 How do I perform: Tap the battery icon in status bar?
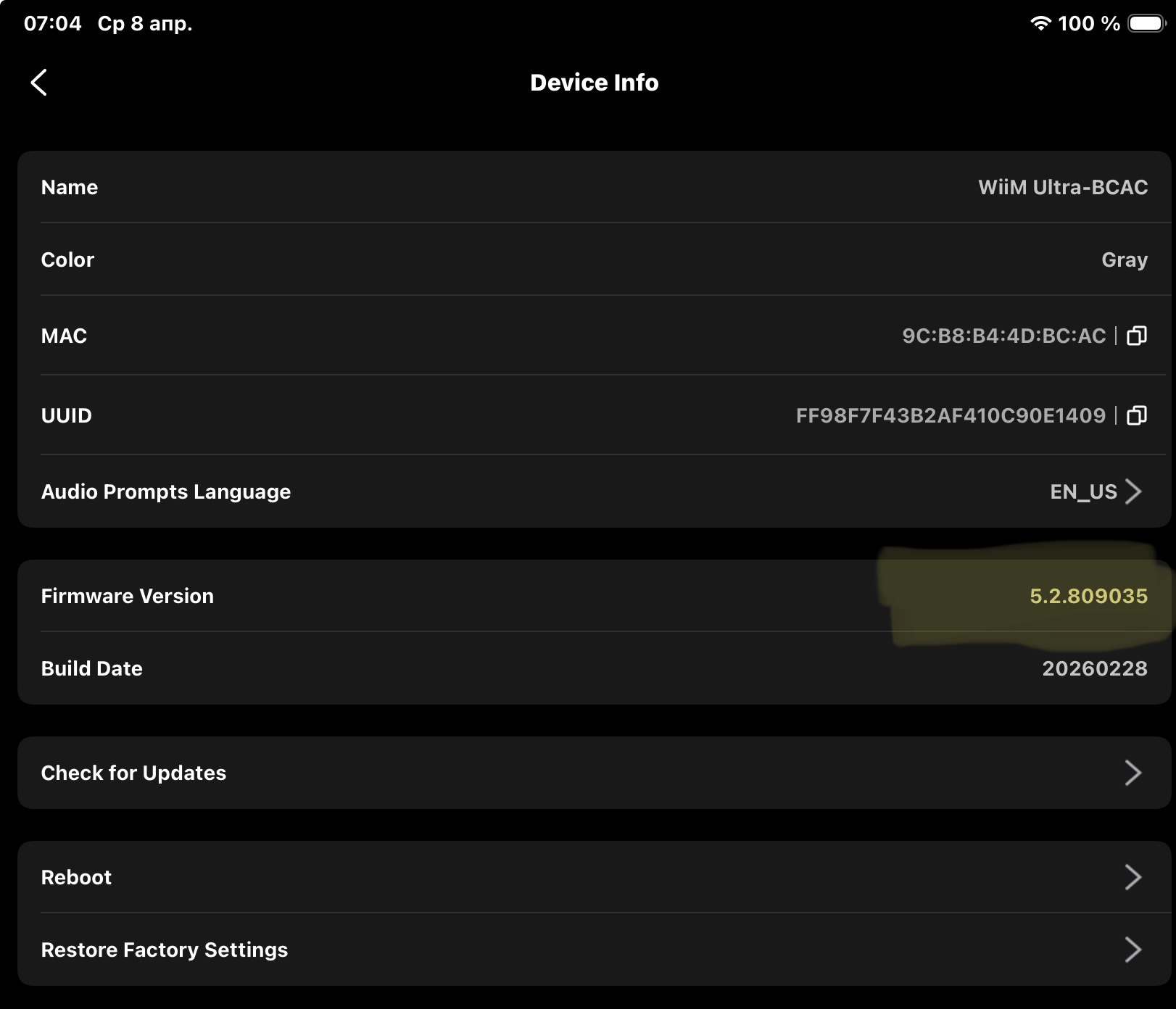coord(1146,23)
